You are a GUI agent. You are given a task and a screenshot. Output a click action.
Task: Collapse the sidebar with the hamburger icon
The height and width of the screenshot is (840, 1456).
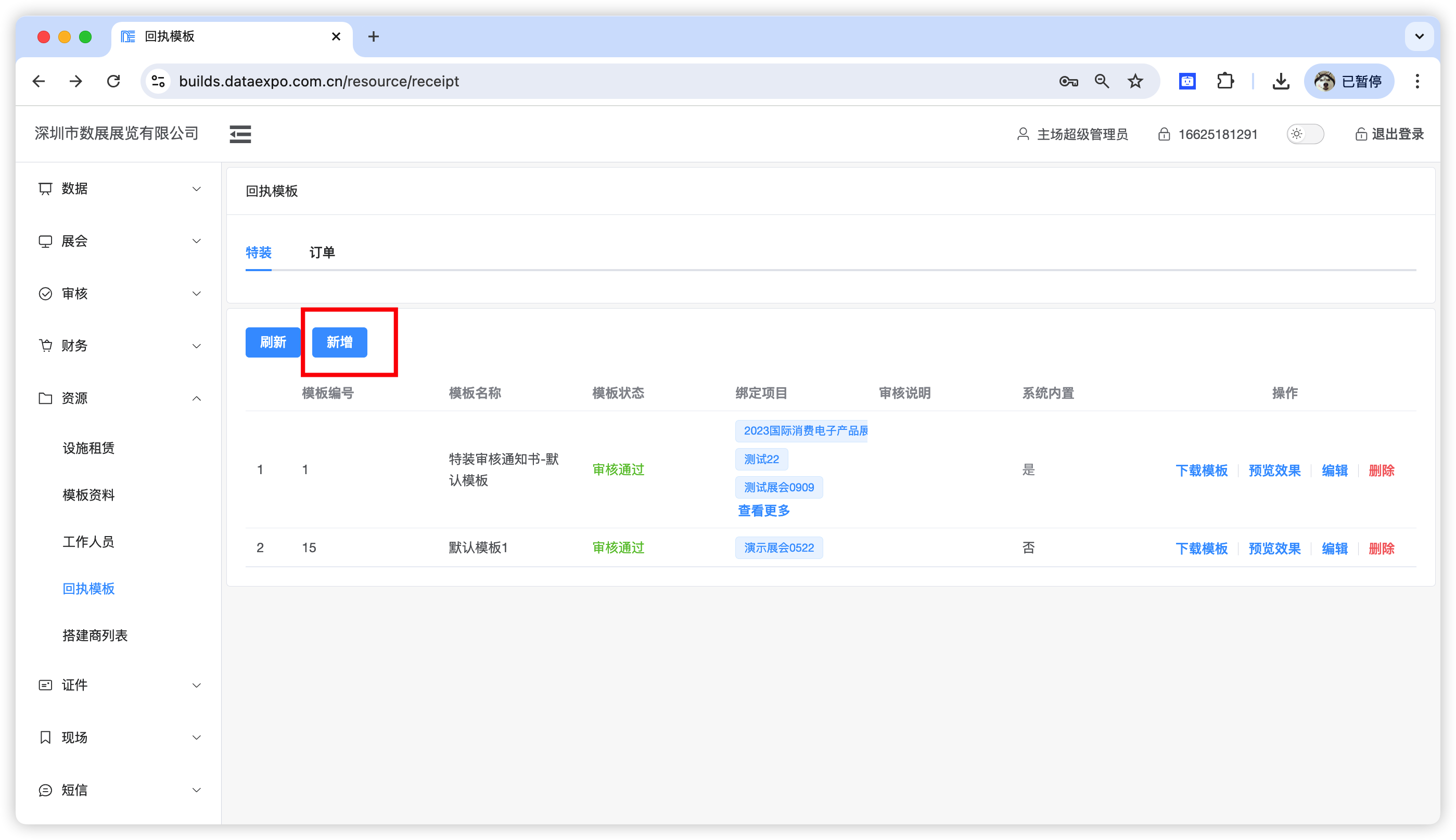[240, 134]
